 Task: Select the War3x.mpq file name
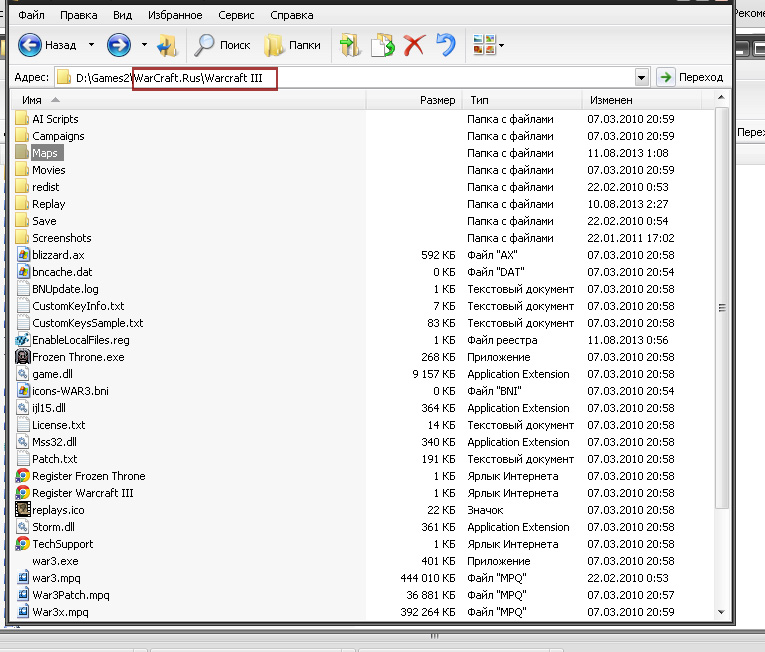[x=60, y=612]
